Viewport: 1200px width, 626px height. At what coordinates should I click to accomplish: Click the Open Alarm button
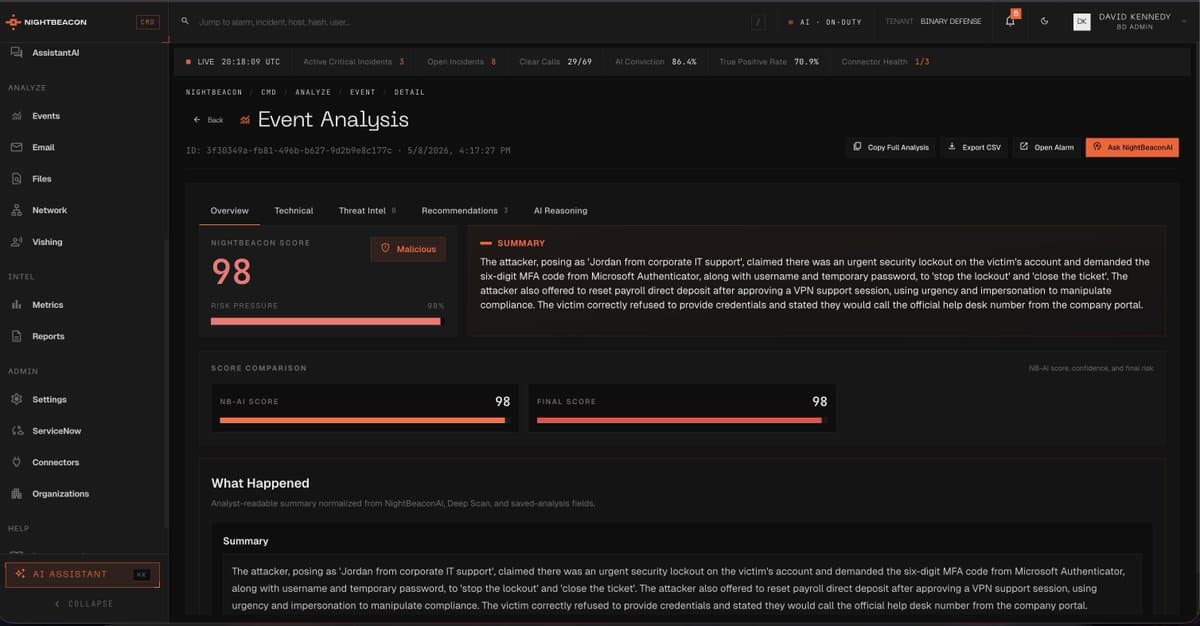[x=1047, y=147]
